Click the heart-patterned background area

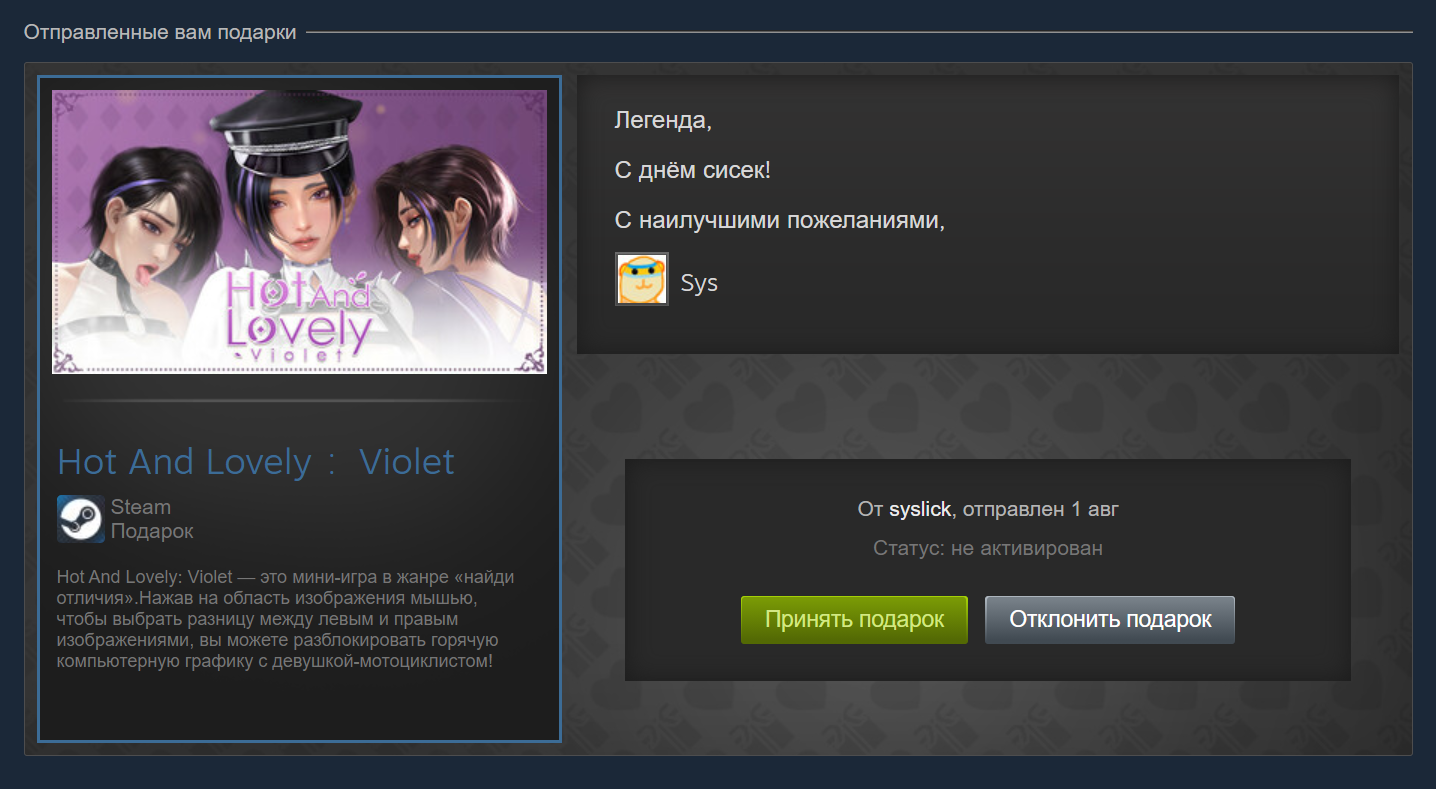click(x=988, y=405)
